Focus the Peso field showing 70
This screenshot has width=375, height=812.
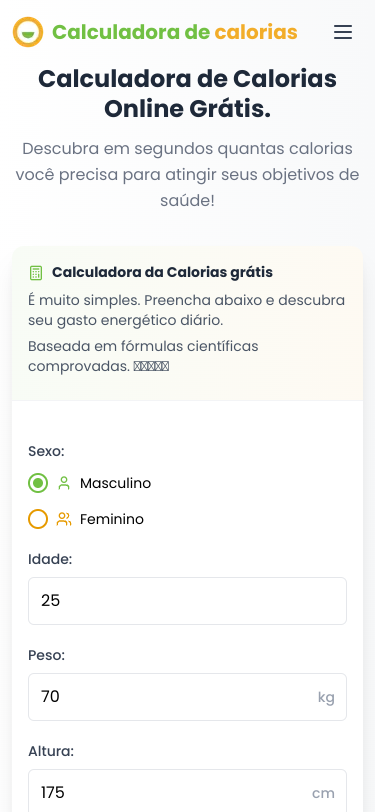click(188, 697)
